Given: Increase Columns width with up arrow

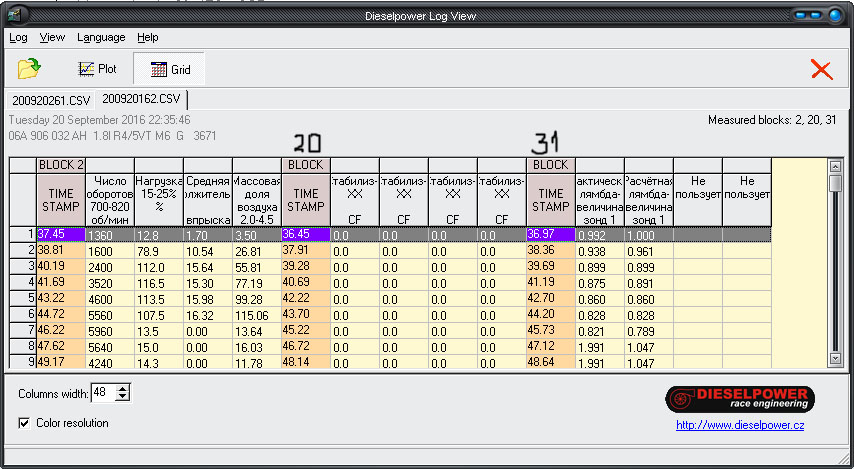Looking at the screenshot, I should 123,389.
